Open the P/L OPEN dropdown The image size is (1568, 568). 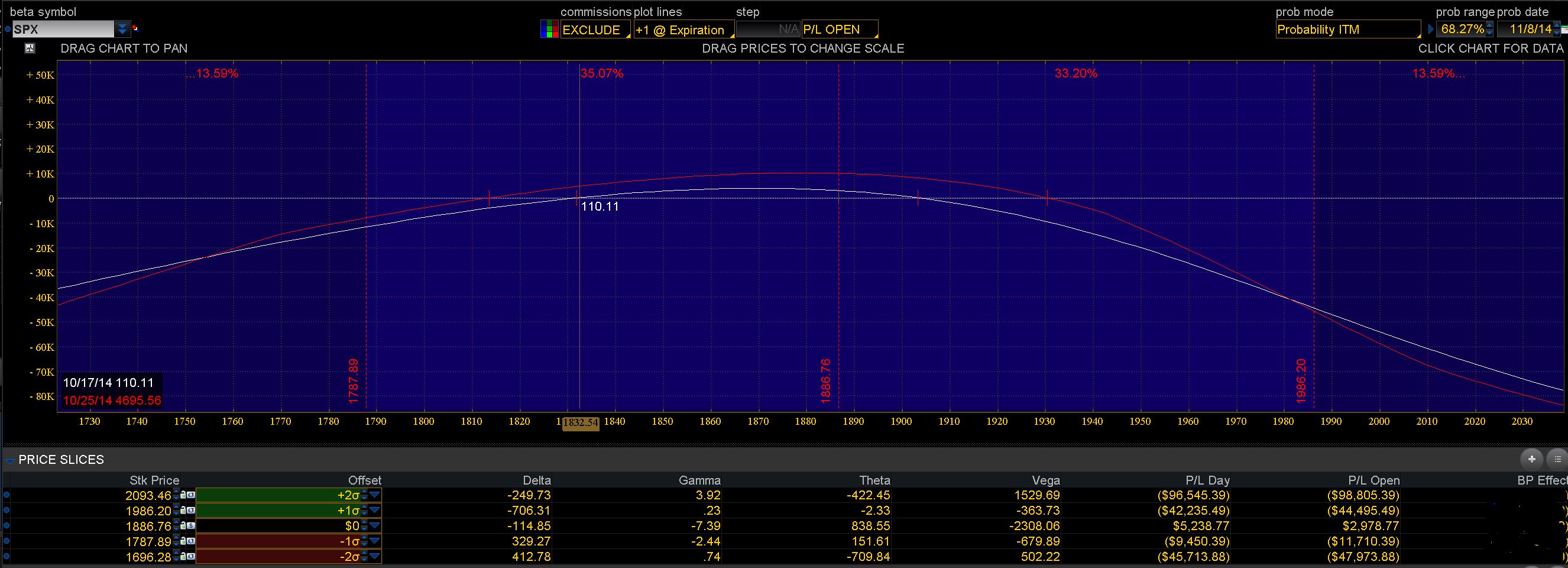840,29
